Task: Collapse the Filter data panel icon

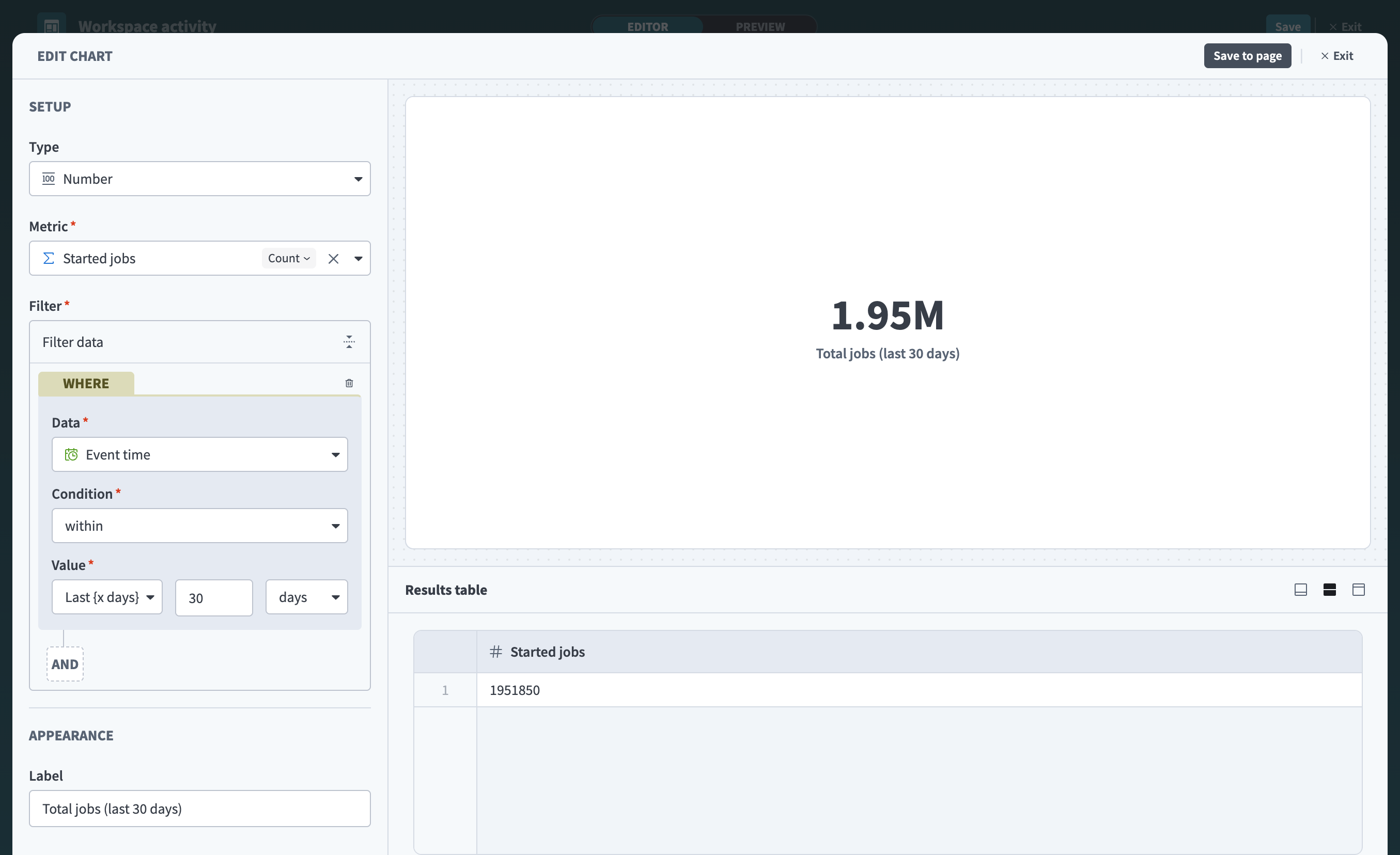Action: (349, 342)
